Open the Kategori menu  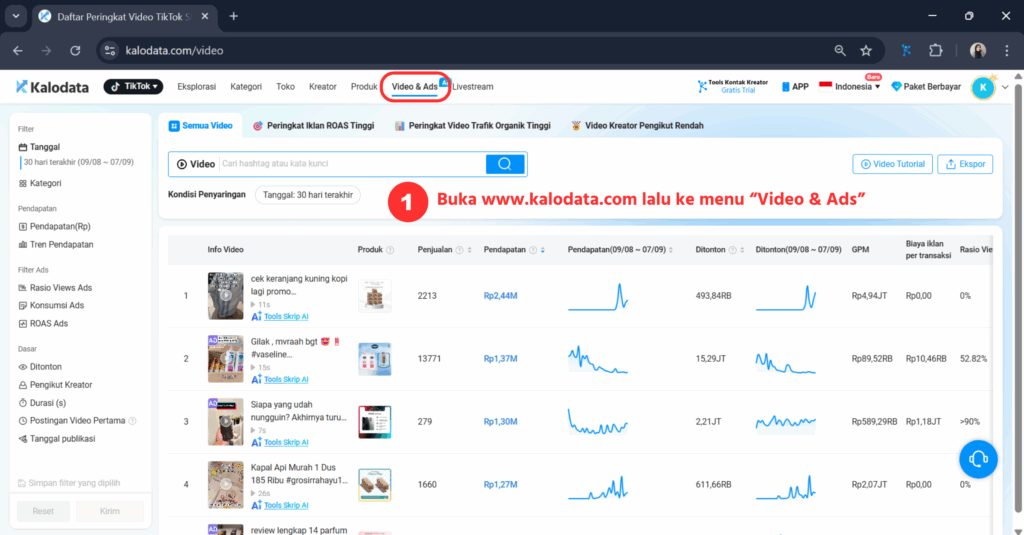(246, 87)
